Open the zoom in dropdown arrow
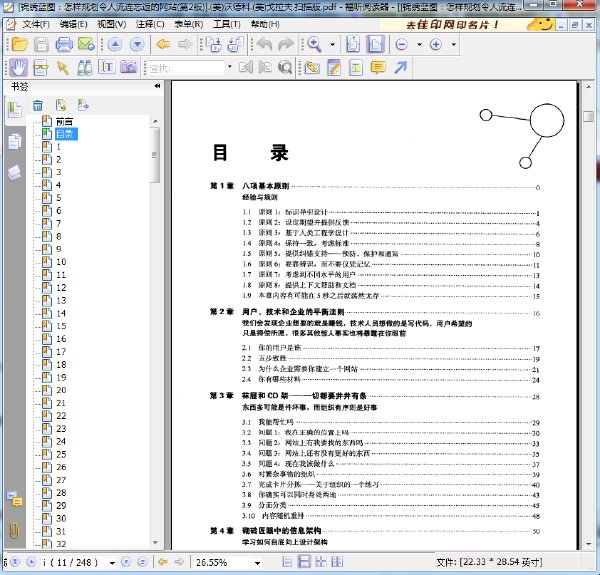This screenshot has height=575, width=600. click(453, 45)
